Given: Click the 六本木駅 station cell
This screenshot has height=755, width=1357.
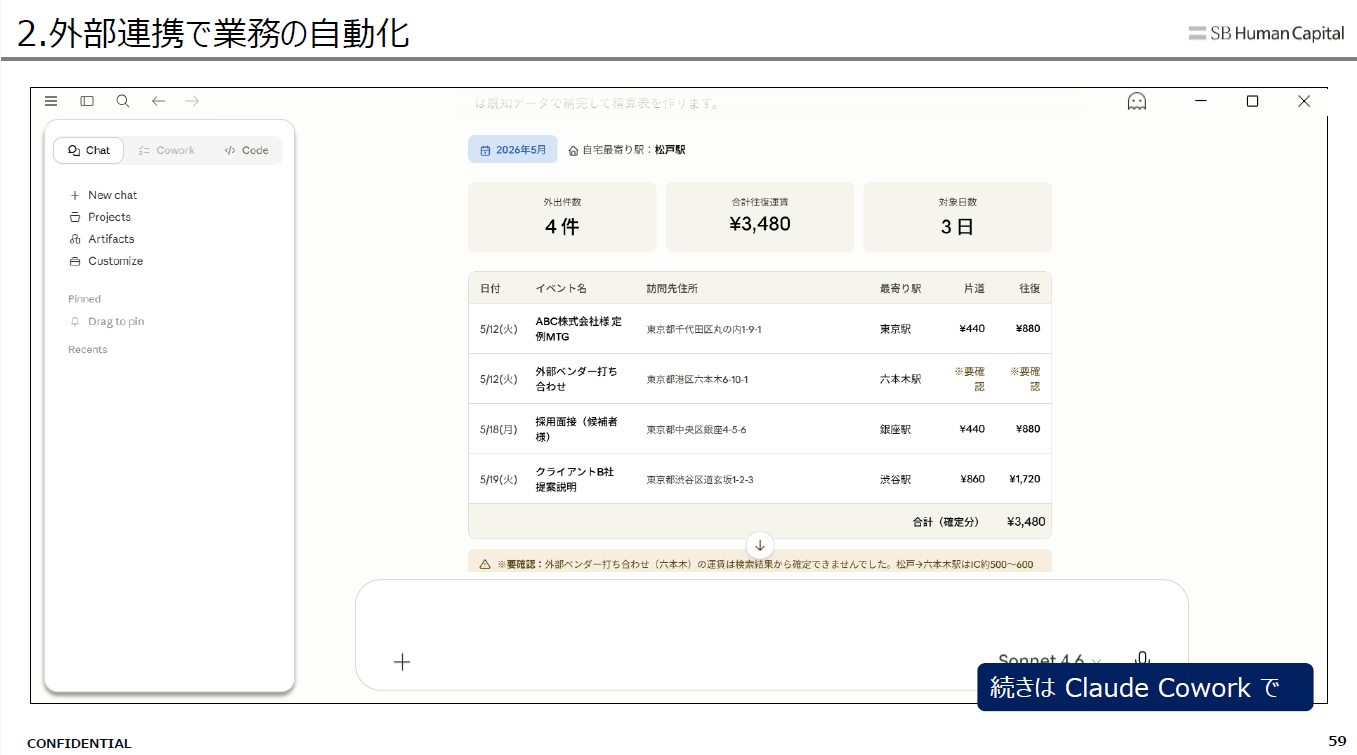Looking at the screenshot, I should point(900,379).
